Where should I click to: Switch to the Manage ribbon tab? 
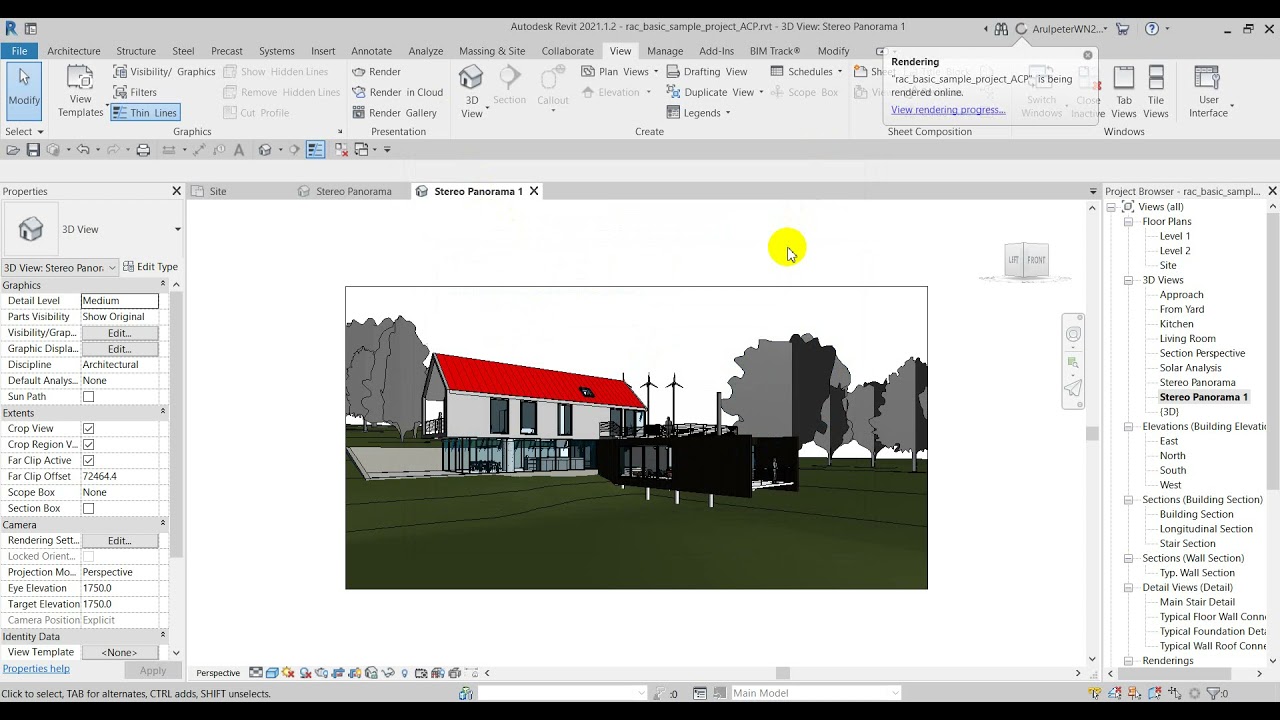click(665, 51)
